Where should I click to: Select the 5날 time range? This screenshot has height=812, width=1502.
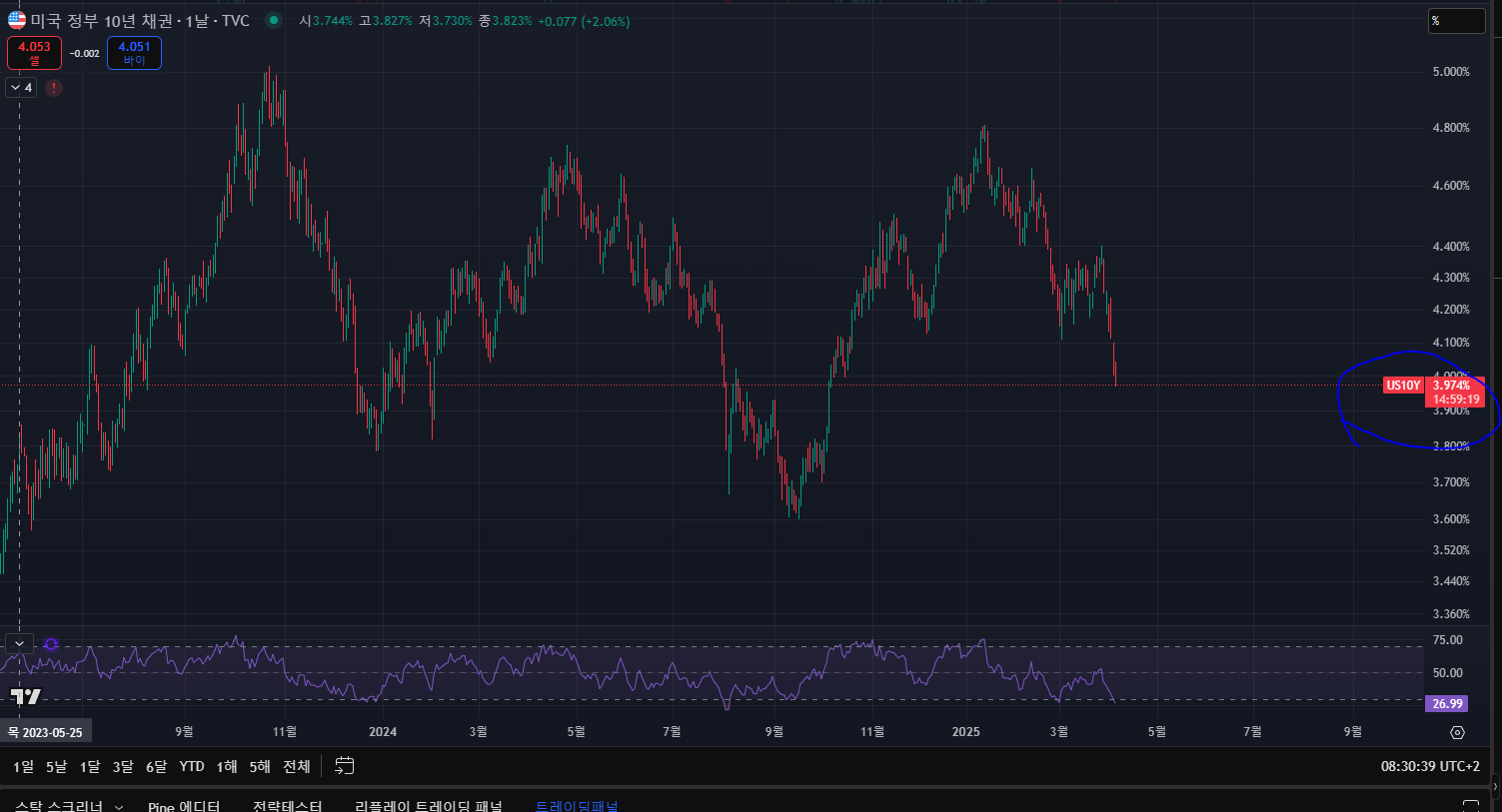56,766
